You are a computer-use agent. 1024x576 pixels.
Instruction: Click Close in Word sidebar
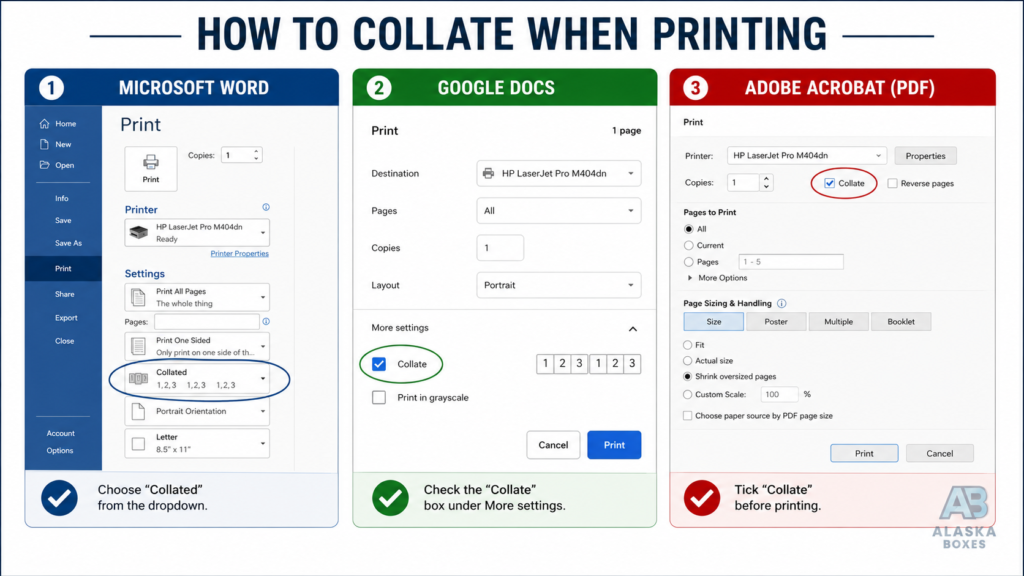(65, 341)
